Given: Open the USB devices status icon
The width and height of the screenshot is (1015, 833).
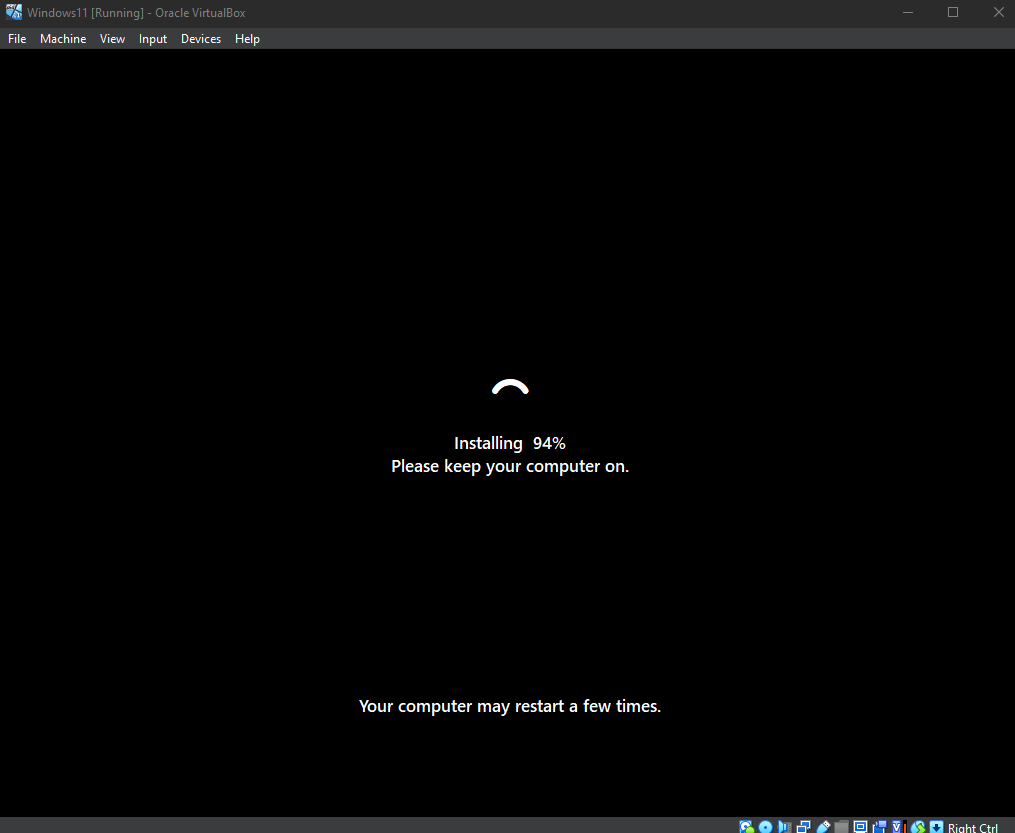Looking at the screenshot, I should point(823,827).
